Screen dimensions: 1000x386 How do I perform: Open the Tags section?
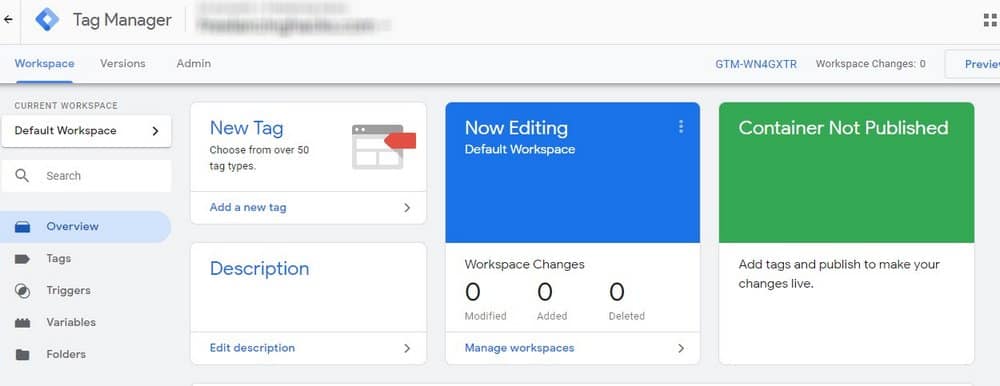(85, 258)
